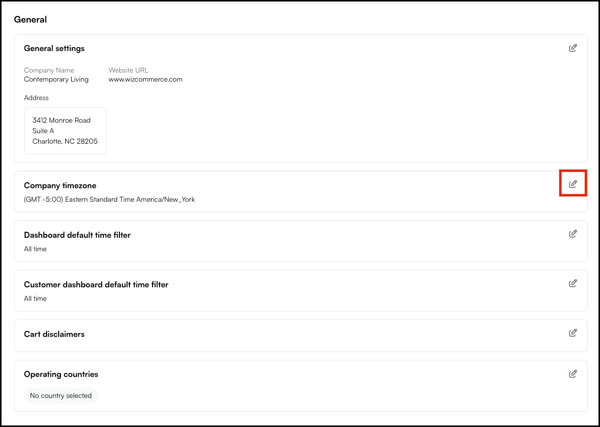The image size is (600, 427).
Task: Edit the Operating countries section
Action: tap(573, 374)
